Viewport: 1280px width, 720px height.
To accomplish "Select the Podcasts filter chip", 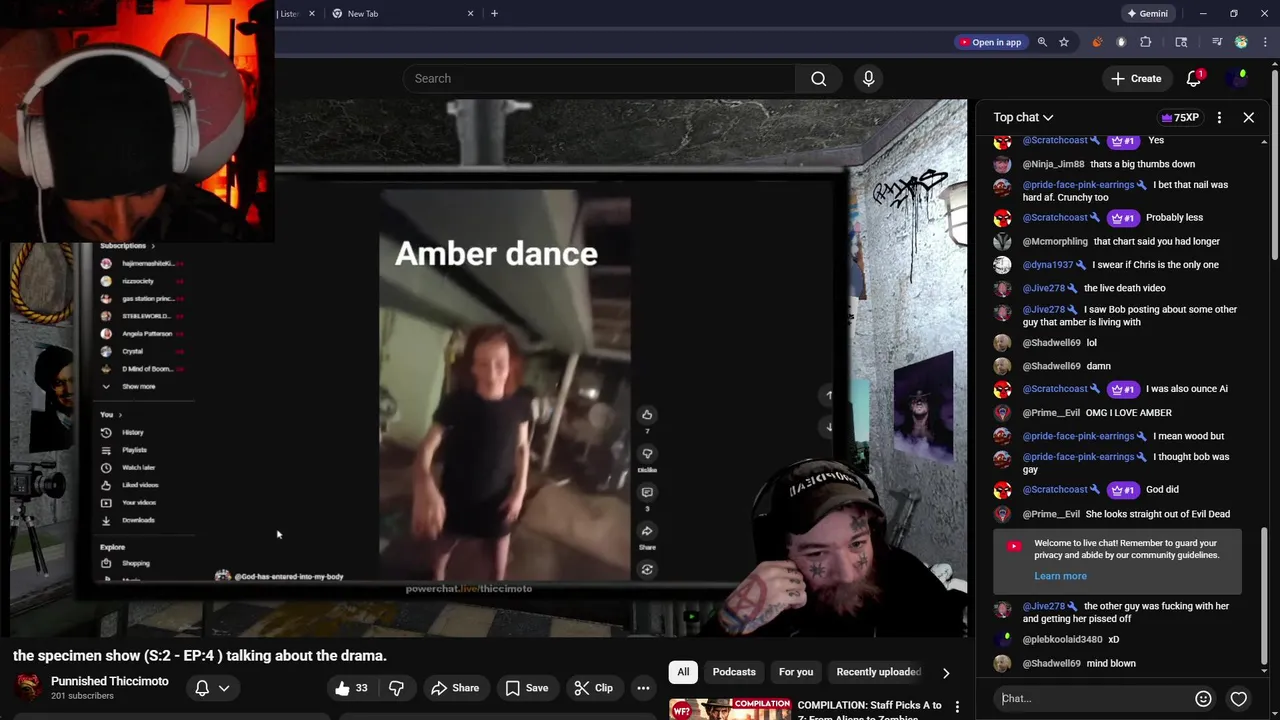I will pyautogui.click(x=734, y=672).
